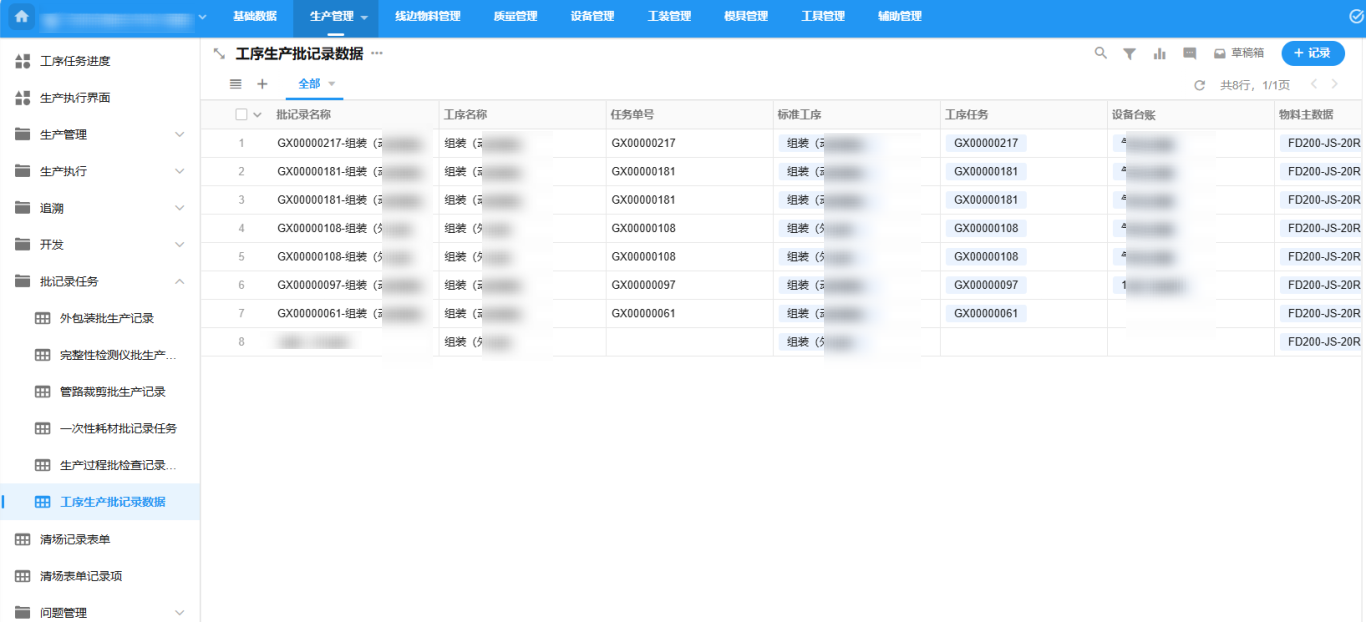Open the search icon above the table
Image resolution: width=1366 pixels, height=622 pixels.
tap(1101, 53)
